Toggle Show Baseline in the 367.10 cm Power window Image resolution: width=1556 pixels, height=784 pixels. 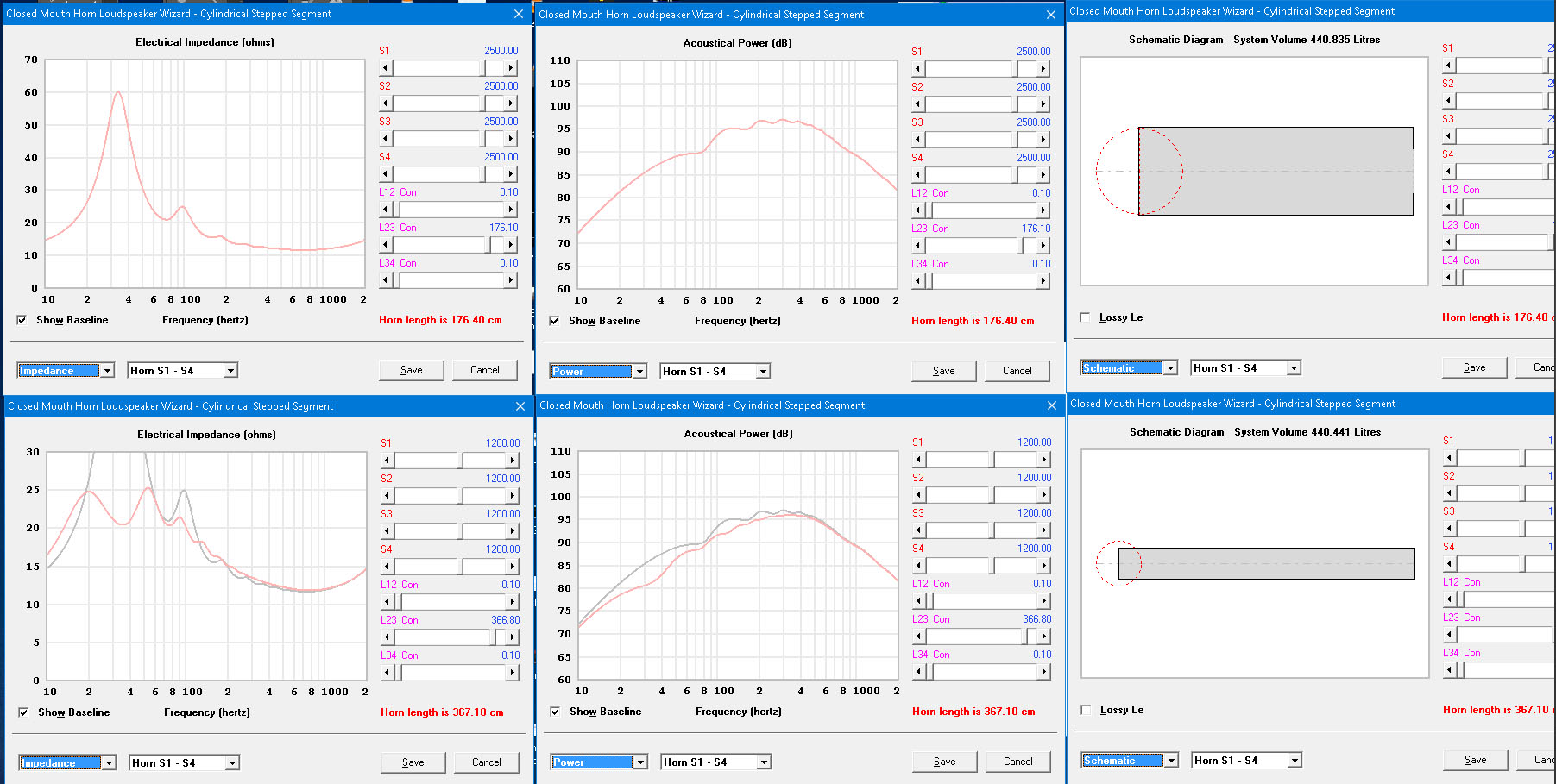click(555, 712)
